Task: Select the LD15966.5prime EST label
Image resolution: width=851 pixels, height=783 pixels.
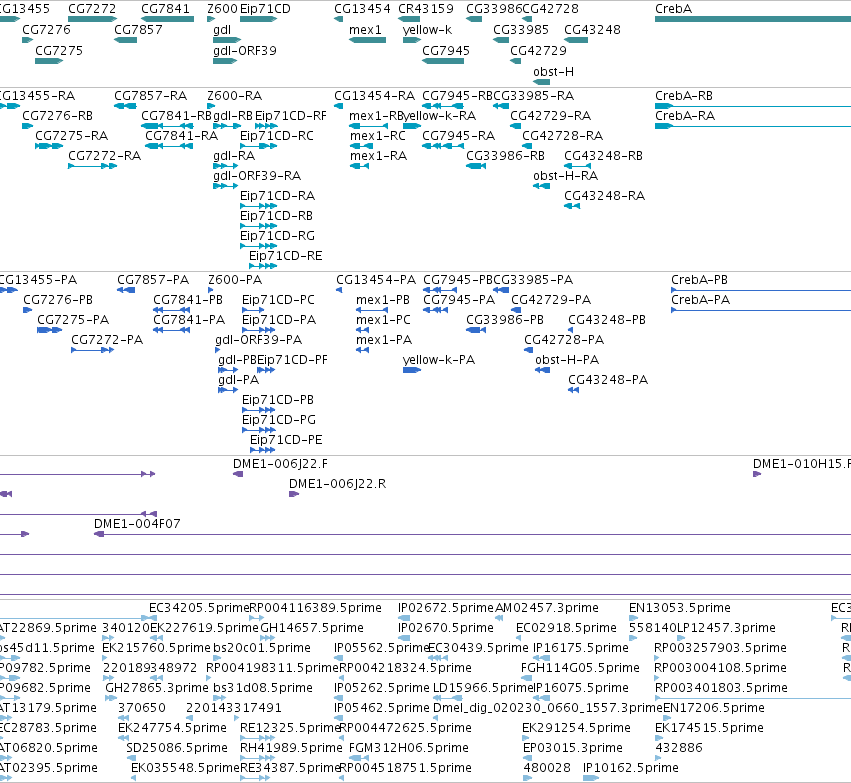Action: [x=484, y=688]
